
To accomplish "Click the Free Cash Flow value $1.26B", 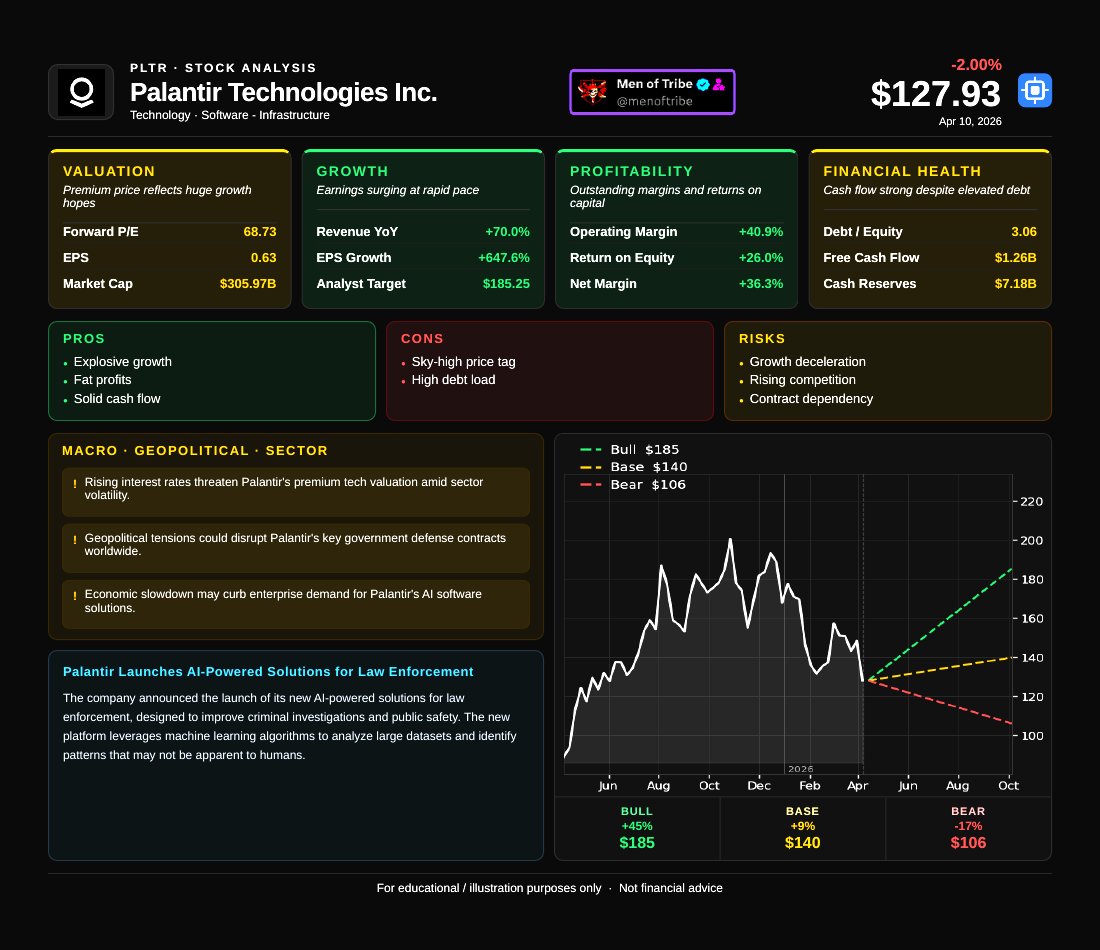I will (1015, 257).
